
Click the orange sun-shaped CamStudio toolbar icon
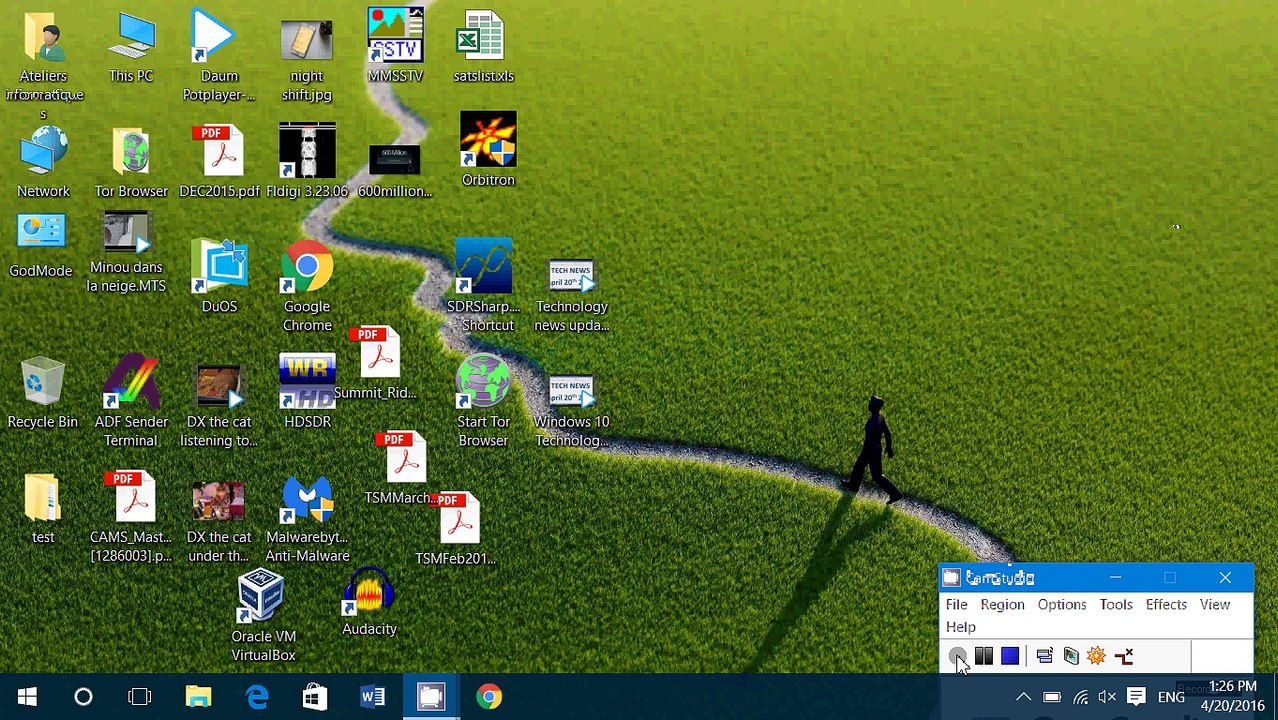pos(1097,656)
